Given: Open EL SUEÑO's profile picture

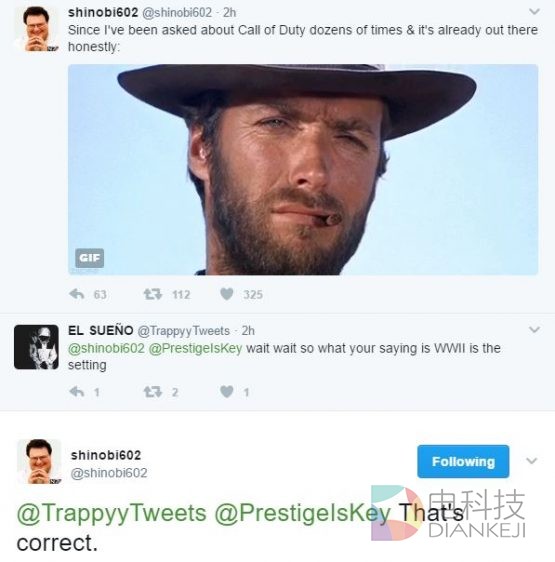Looking at the screenshot, I should pyautogui.click(x=36, y=347).
